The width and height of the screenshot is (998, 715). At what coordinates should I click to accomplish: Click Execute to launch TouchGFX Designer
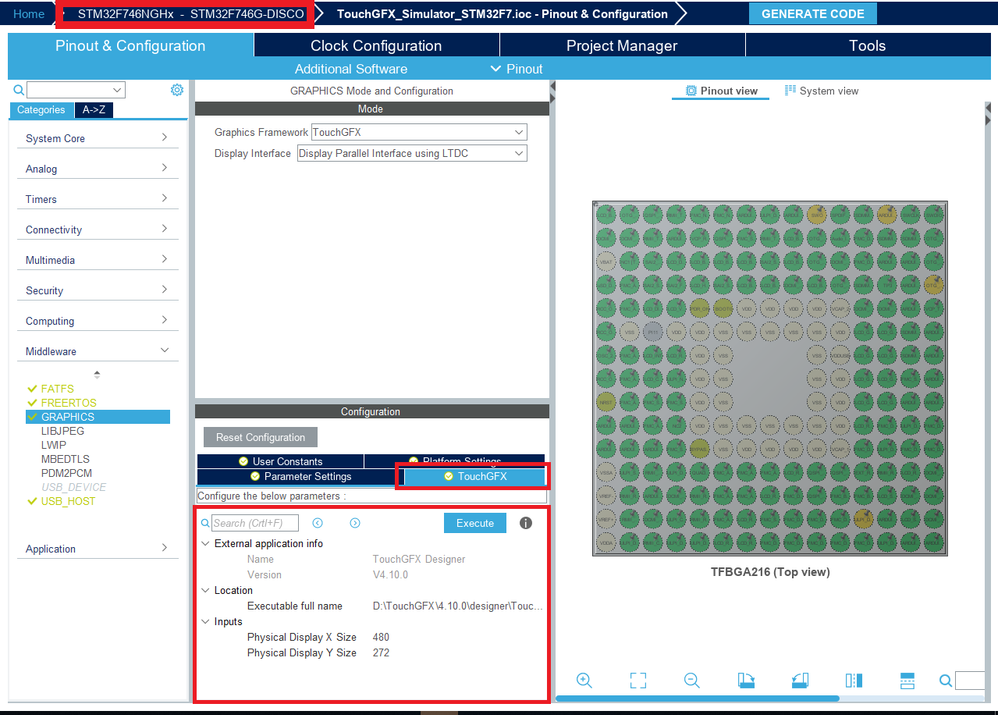(475, 523)
